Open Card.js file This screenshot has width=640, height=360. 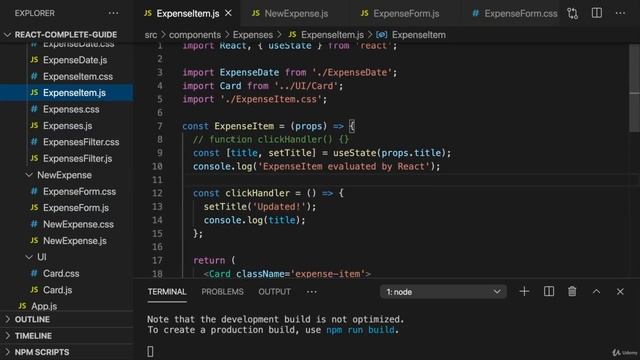click(x=57, y=290)
